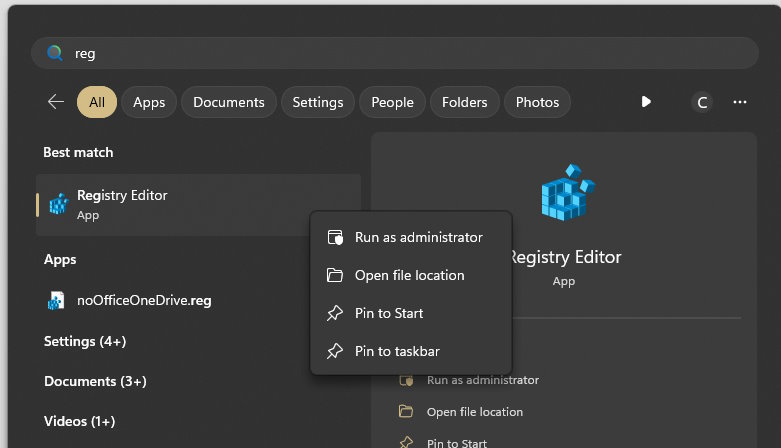Expand the Videos (1+) results group
Image resolution: width=781 pixels, height=448 pixels.
(79, 421)
